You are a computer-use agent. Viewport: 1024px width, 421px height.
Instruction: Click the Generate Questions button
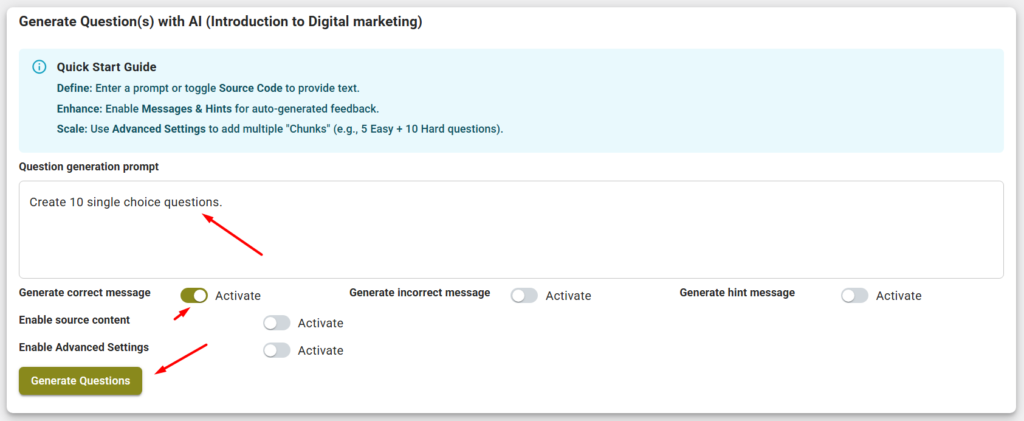pos(81,381)
